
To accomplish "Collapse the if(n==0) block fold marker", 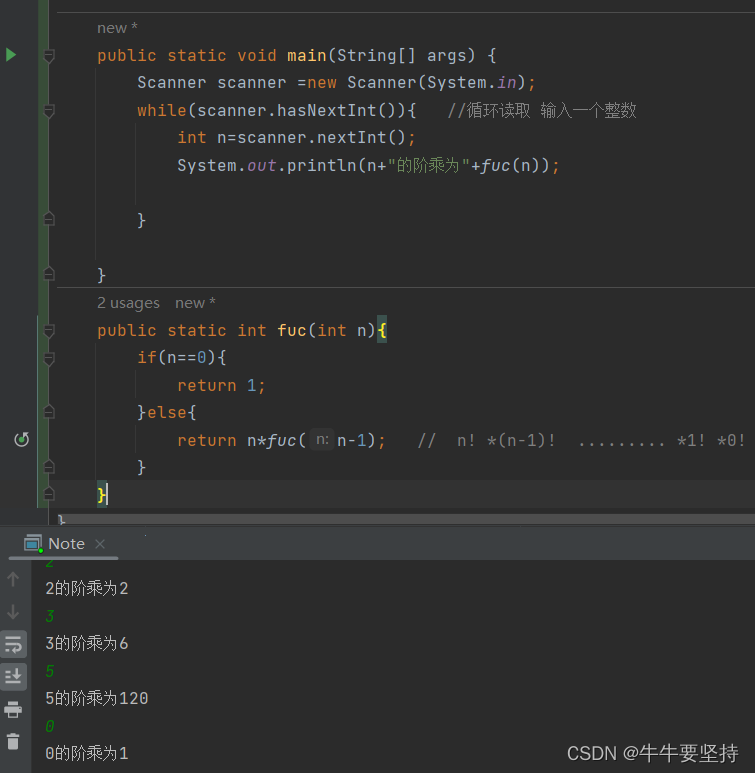I will [x=49, y=358].
